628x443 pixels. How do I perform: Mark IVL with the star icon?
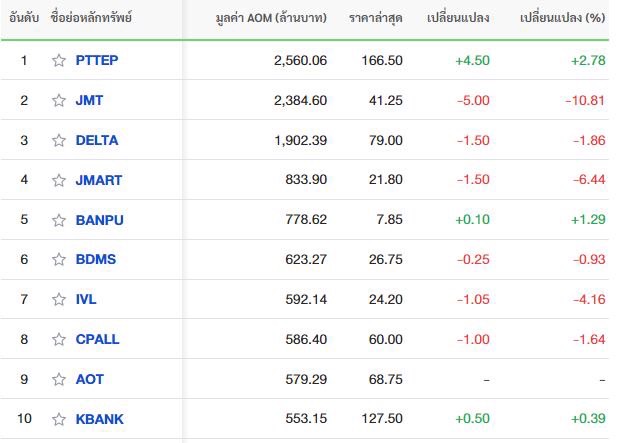(59, 299)
